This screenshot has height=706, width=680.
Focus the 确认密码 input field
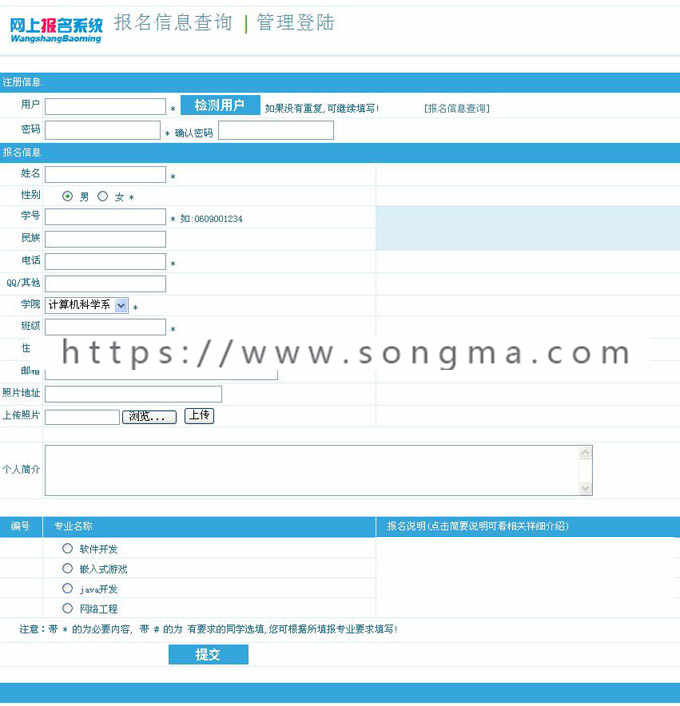tap(276, 131)
